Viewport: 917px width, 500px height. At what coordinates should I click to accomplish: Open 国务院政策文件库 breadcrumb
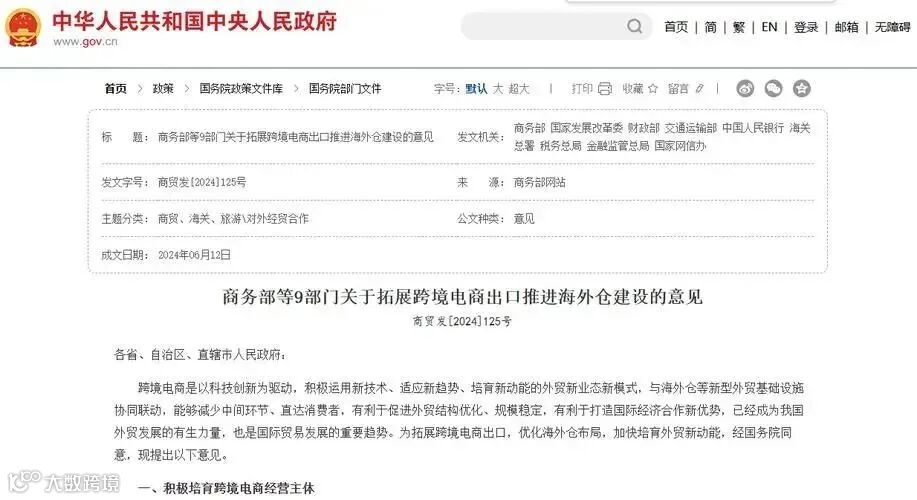(241, 88)
